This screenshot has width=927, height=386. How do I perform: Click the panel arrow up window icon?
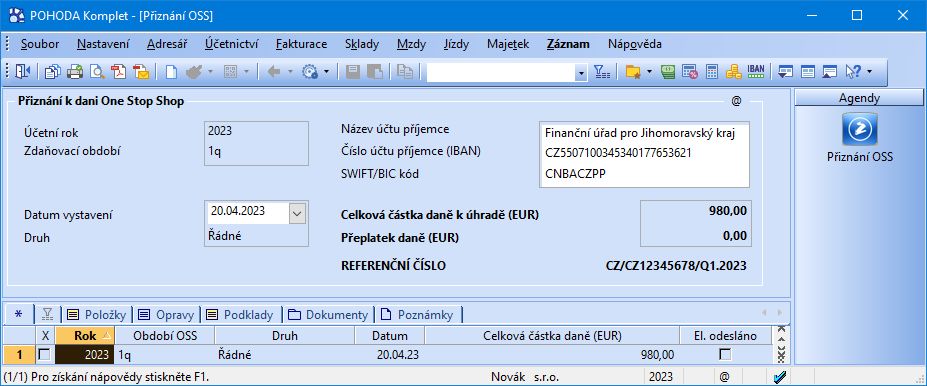coord(829,72)
